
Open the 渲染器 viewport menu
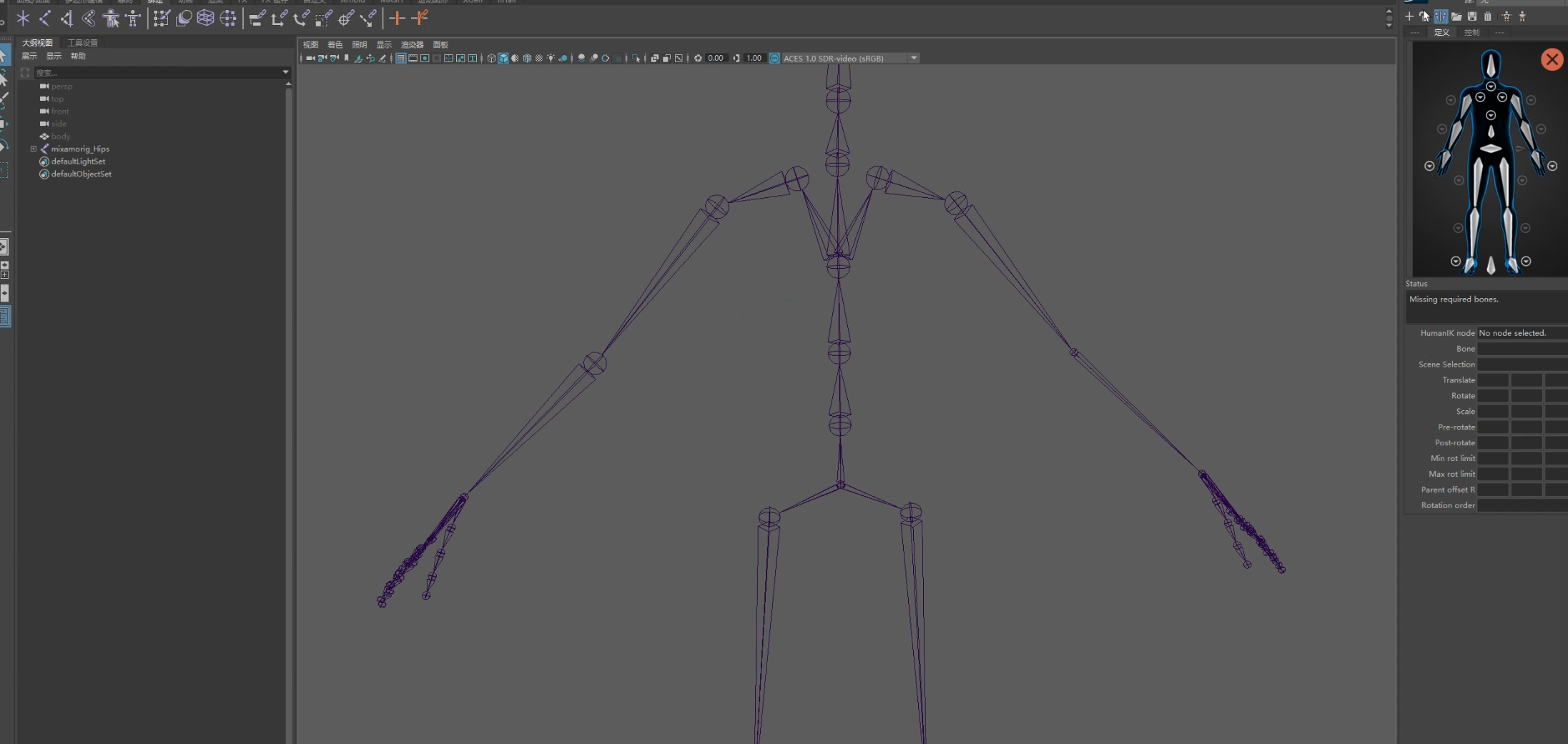click(x=412, y=45)
